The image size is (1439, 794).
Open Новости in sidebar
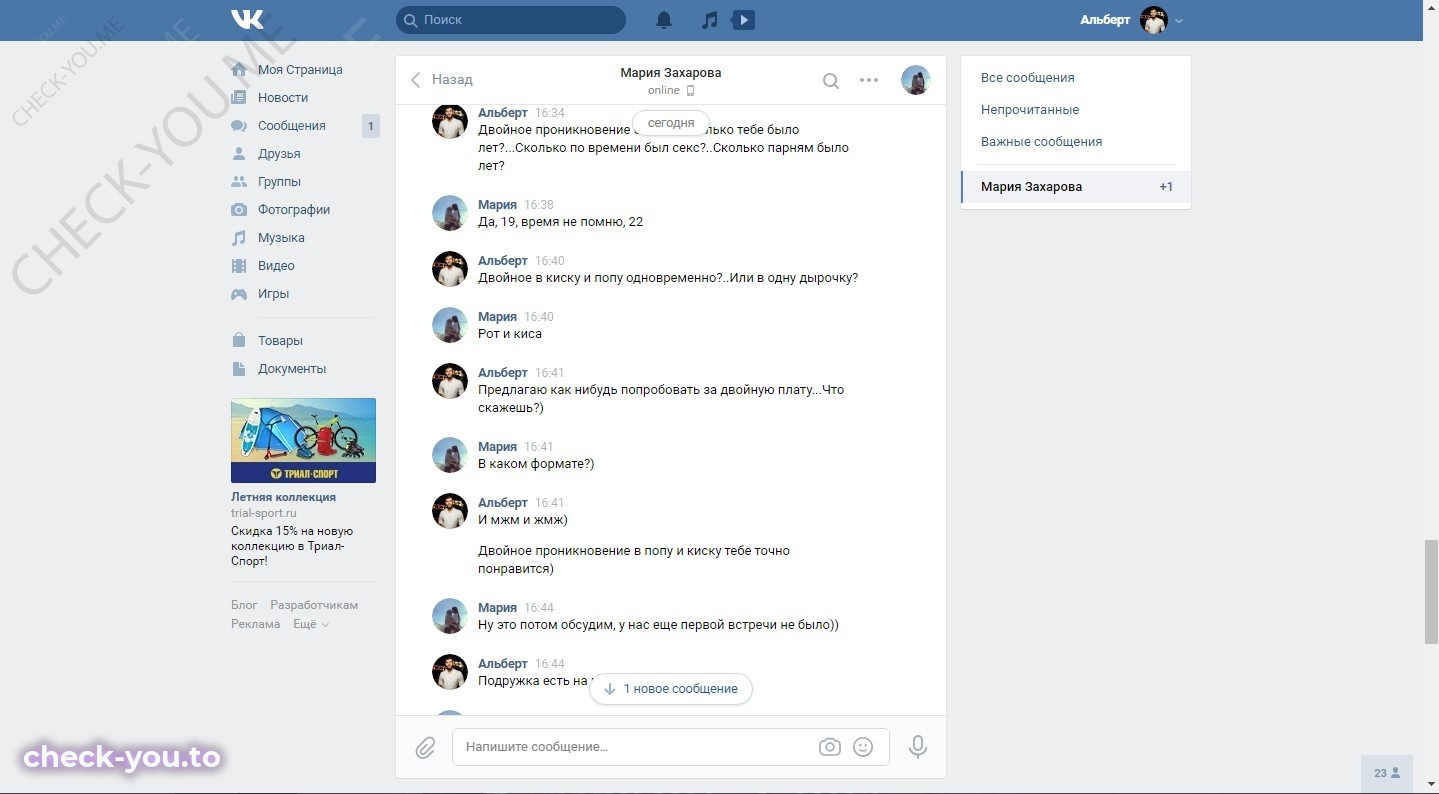283,98
